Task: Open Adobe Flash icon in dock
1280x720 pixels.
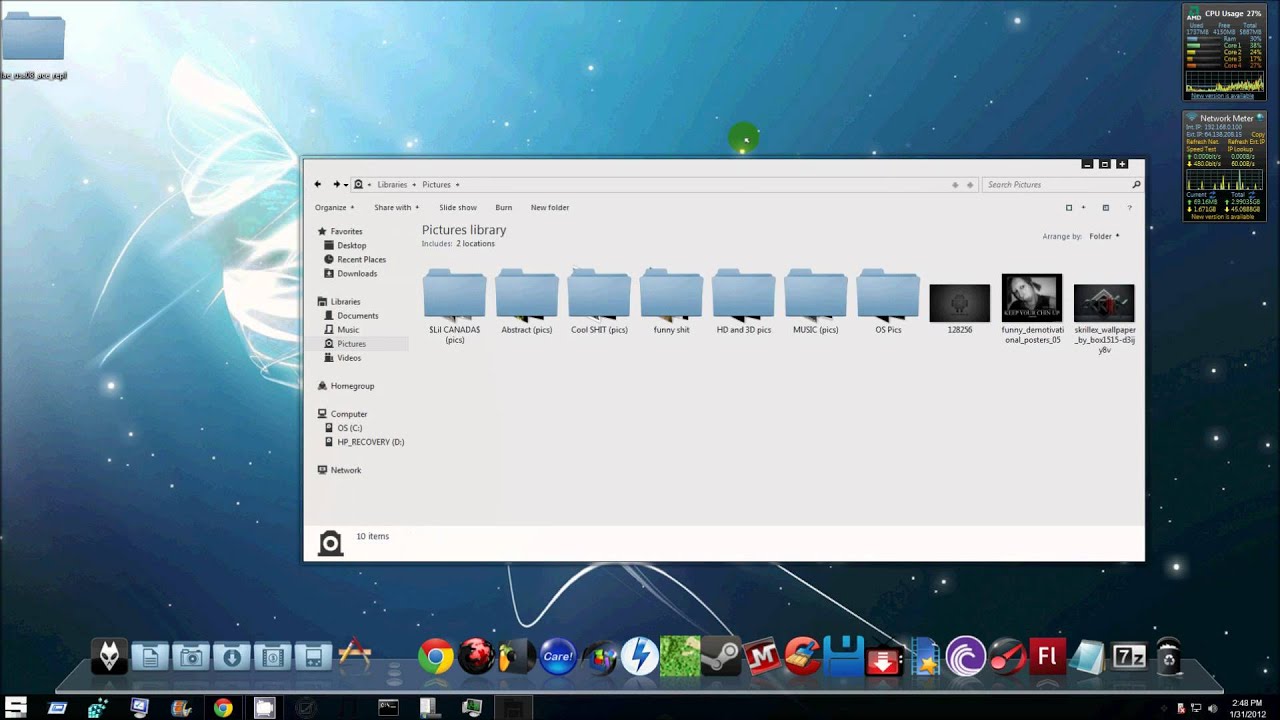Action: pyautogui.click(x=1048, y=657)
